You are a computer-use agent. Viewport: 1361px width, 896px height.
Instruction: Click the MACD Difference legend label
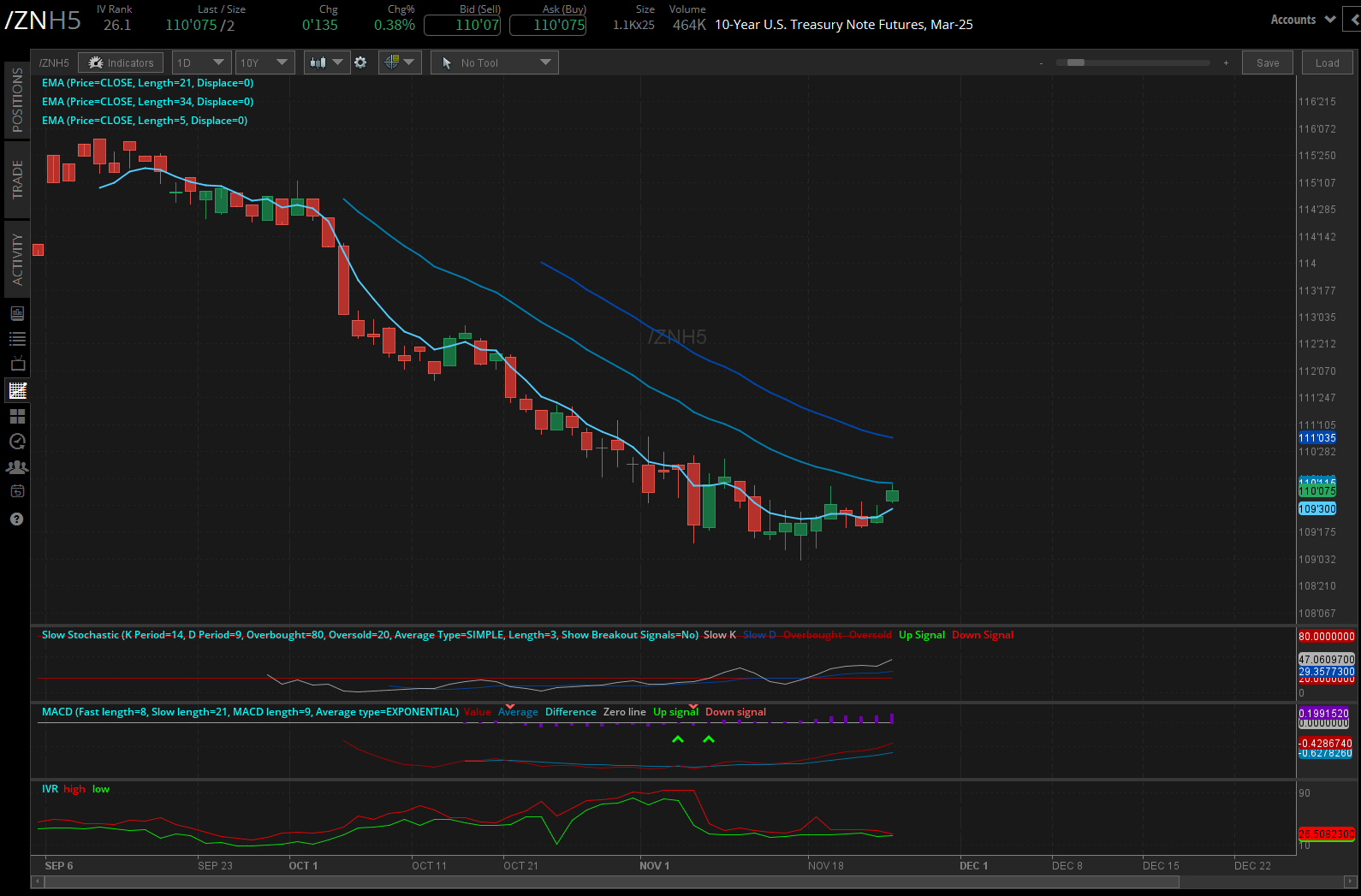click(571, 712)
